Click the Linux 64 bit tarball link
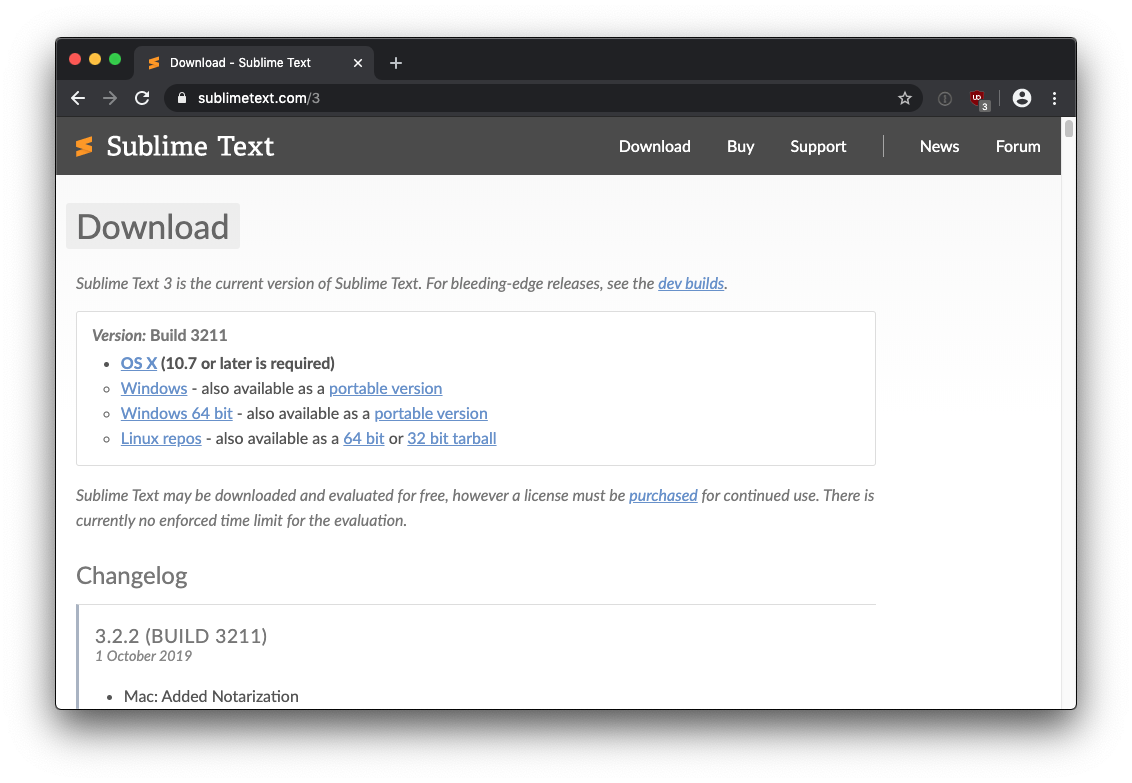 click(x=364, y=438)
